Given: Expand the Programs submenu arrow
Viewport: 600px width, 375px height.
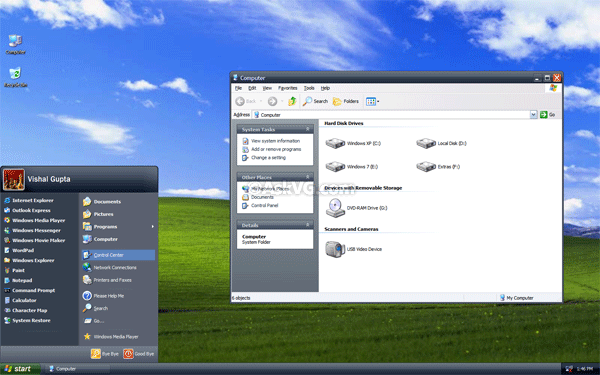Looking at the screenshot, I should coord(153,227).
